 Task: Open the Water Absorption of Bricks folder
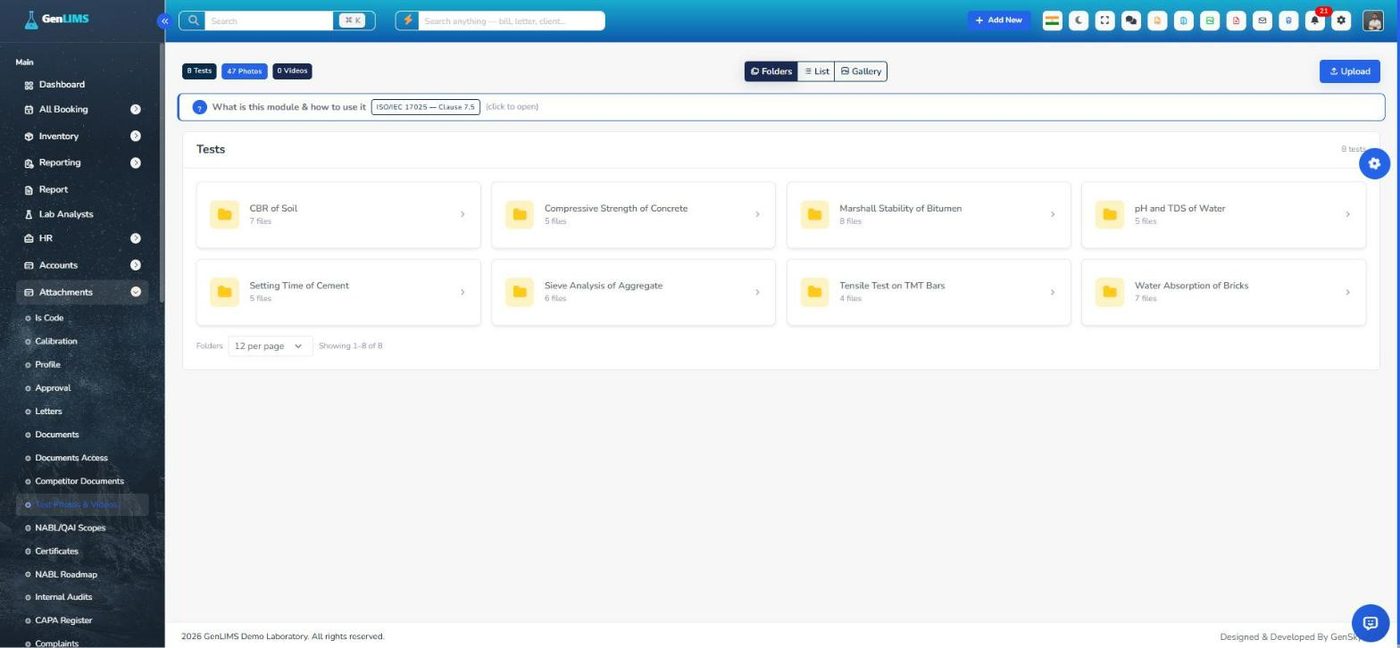1223,292
